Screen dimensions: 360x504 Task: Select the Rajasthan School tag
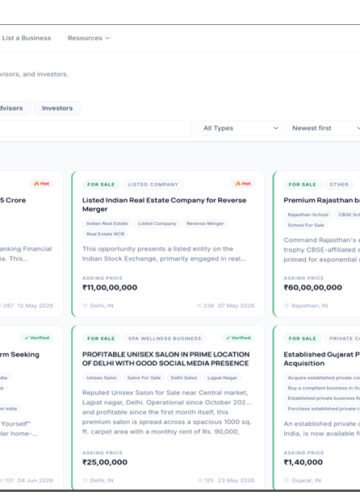(308, 215)
